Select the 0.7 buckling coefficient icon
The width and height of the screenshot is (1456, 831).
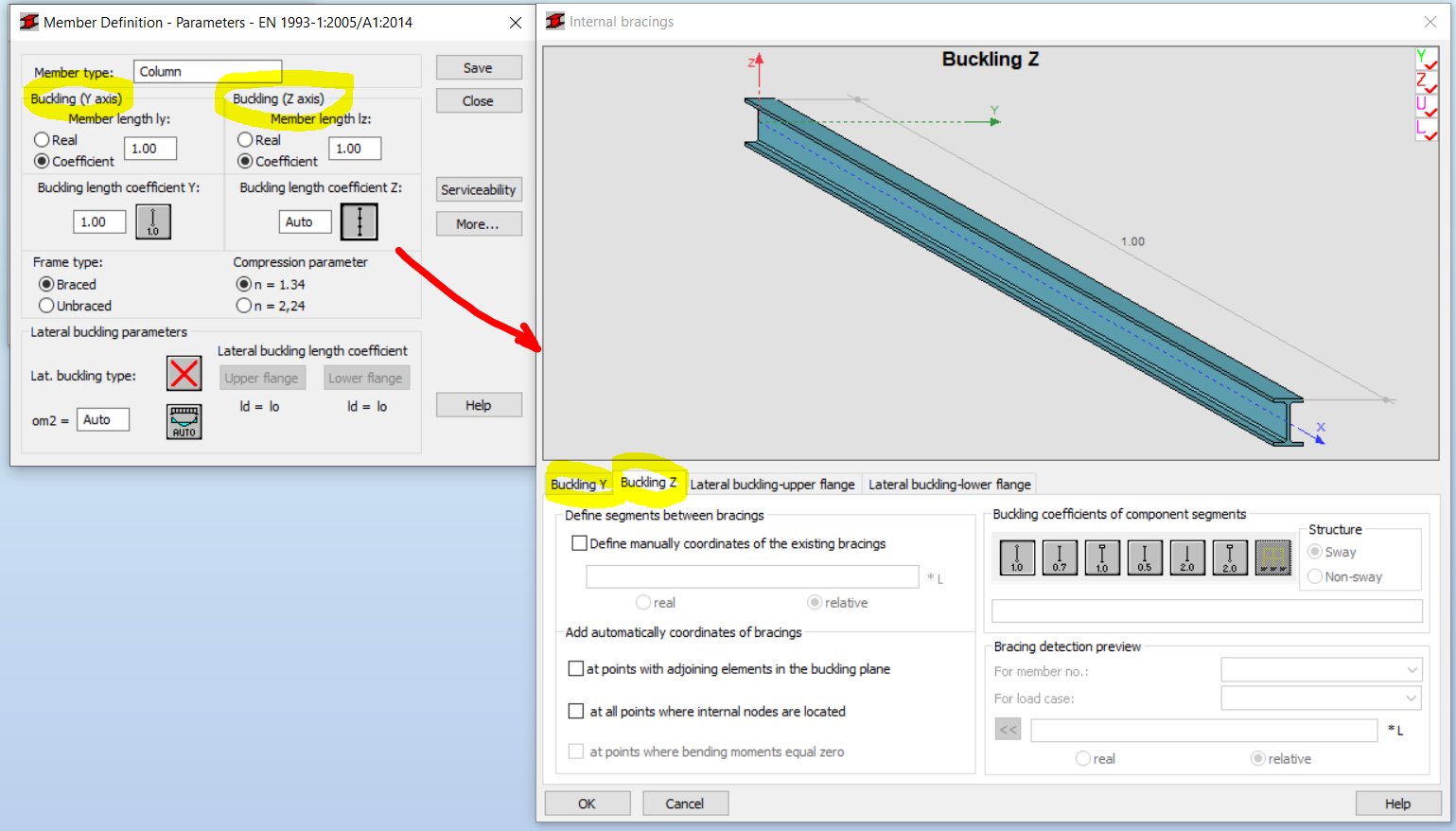click(x=1059, y=557)
